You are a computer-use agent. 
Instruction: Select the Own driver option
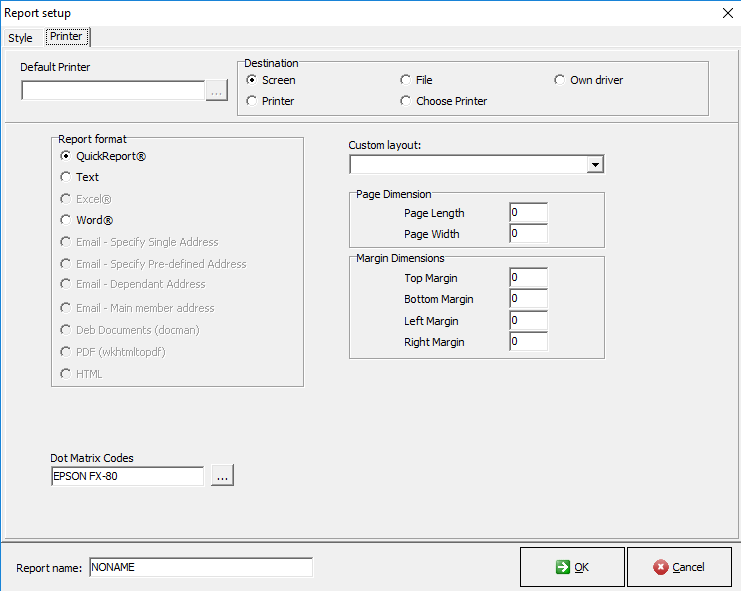click(x=560, y=80)
